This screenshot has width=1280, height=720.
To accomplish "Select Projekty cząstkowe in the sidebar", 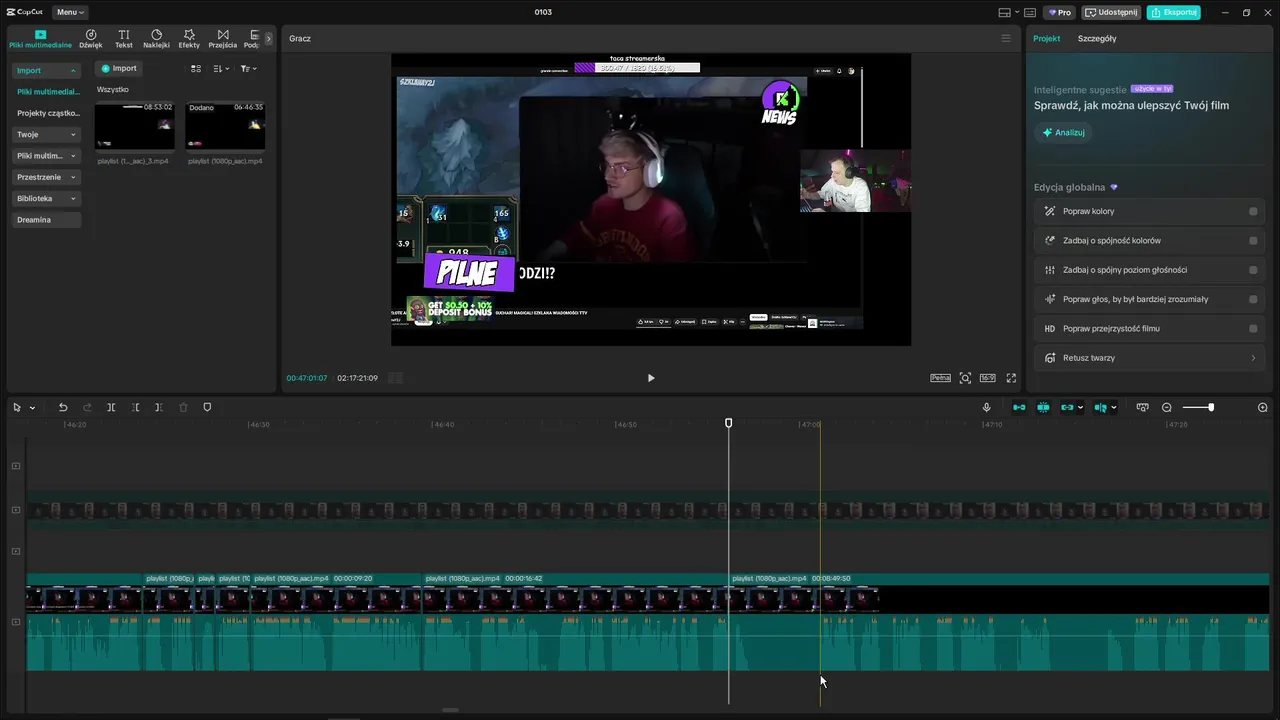I will tap(46, 113).
